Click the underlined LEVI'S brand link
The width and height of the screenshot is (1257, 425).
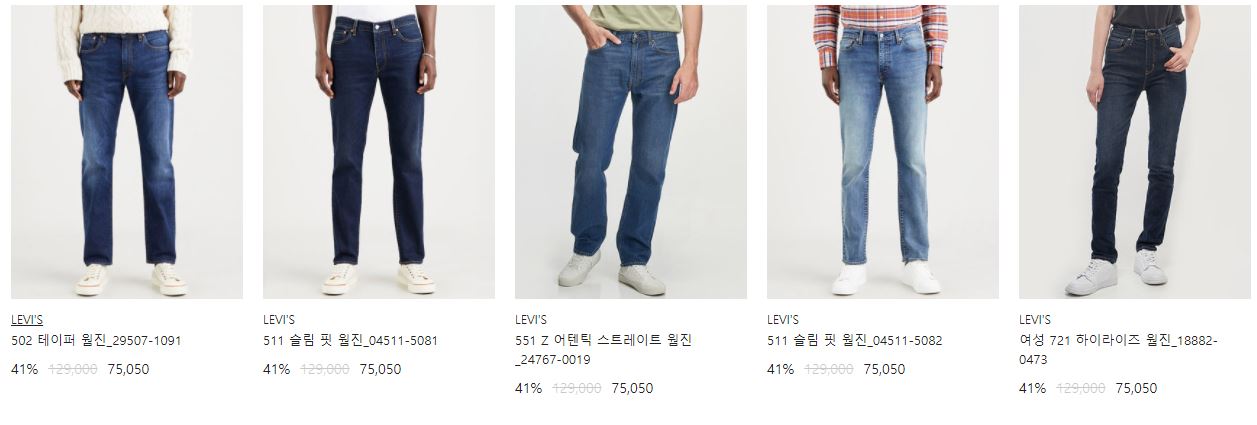[x=27, y=320]
